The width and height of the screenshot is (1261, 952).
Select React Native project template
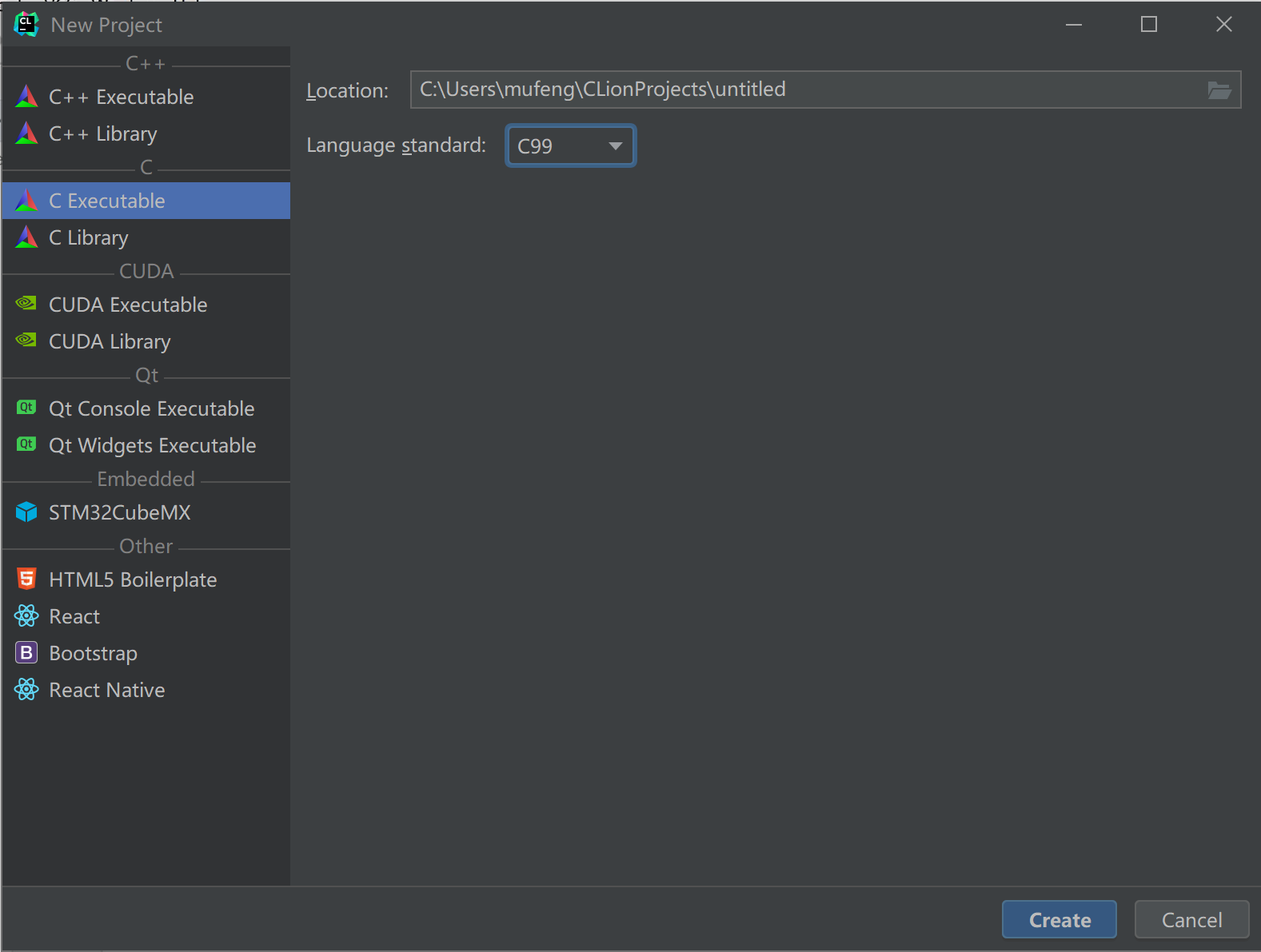[x=146, y=690]
